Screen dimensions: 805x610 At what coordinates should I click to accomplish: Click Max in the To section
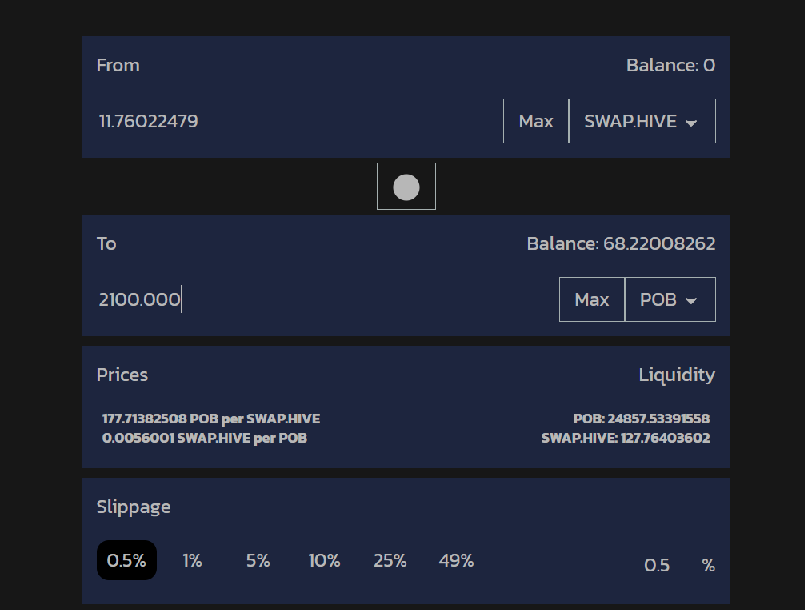pyautogui.click(x=591, y=299)
